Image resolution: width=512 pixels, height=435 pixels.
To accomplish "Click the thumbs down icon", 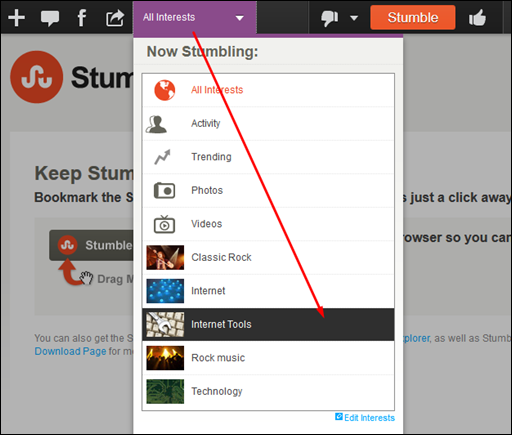I will [x=329, y=18].
